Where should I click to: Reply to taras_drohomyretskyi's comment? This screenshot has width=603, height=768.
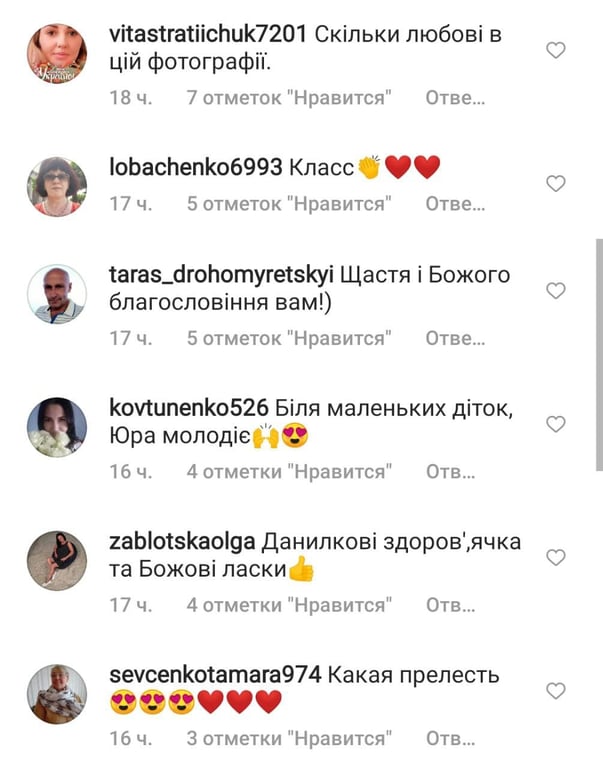(455, 338)
